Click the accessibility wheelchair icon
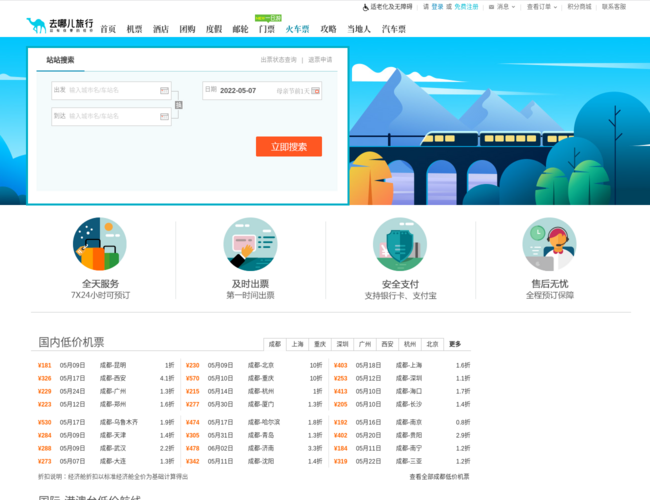This screenshot has width=650, height=500. coord(364,6)
